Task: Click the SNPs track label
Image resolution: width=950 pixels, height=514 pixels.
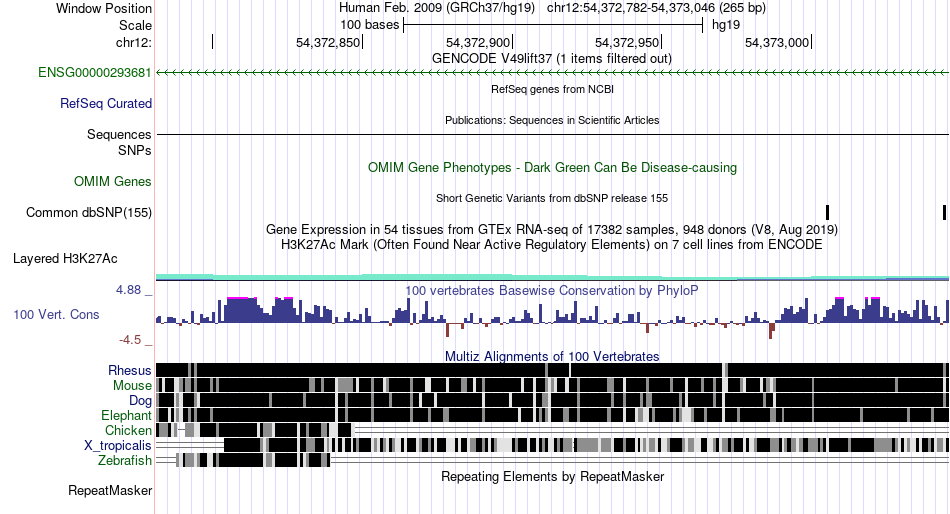Action: [135, 150]
